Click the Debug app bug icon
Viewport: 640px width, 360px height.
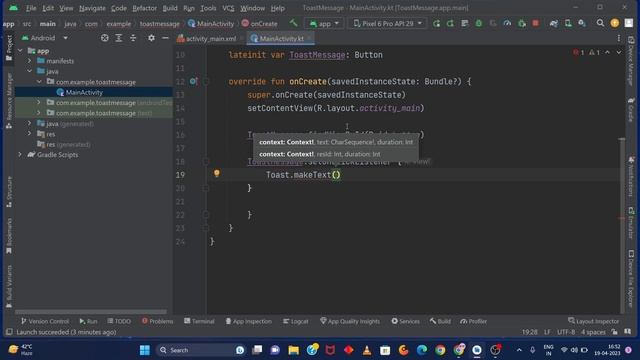click(x=479, y=23)
